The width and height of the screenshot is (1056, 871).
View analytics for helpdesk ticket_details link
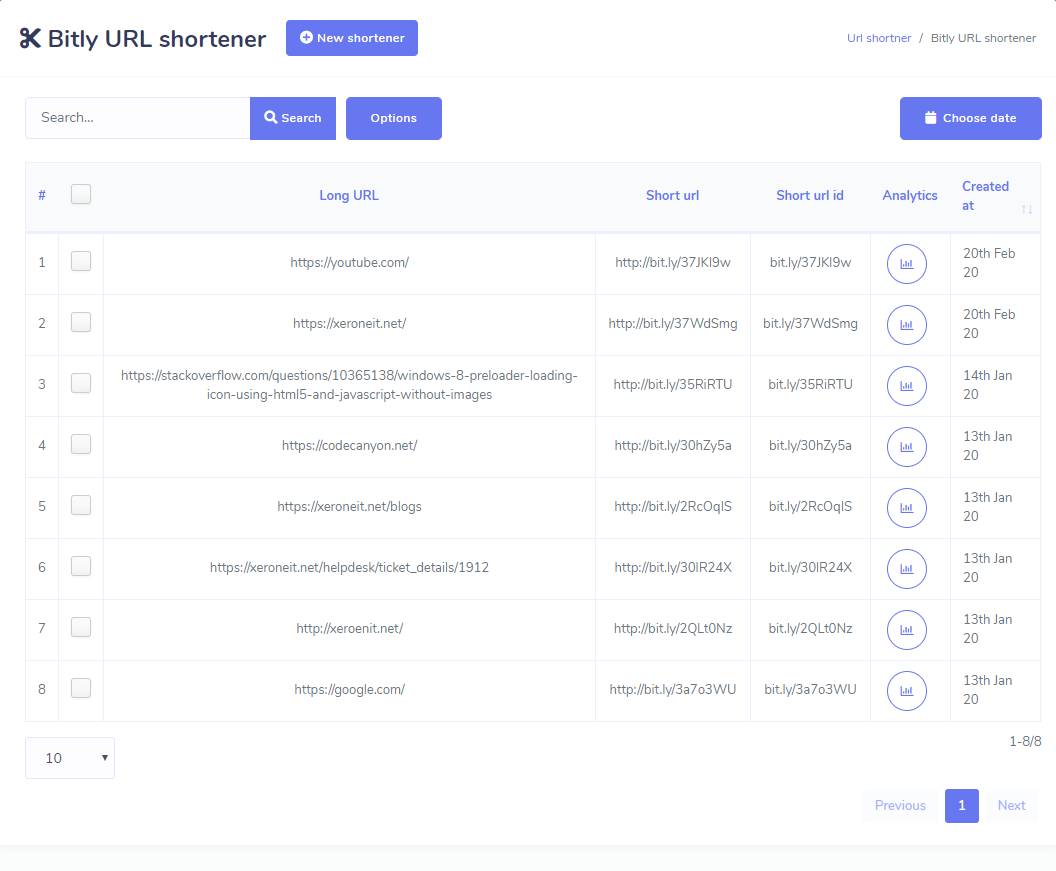[x=906, y=569]
